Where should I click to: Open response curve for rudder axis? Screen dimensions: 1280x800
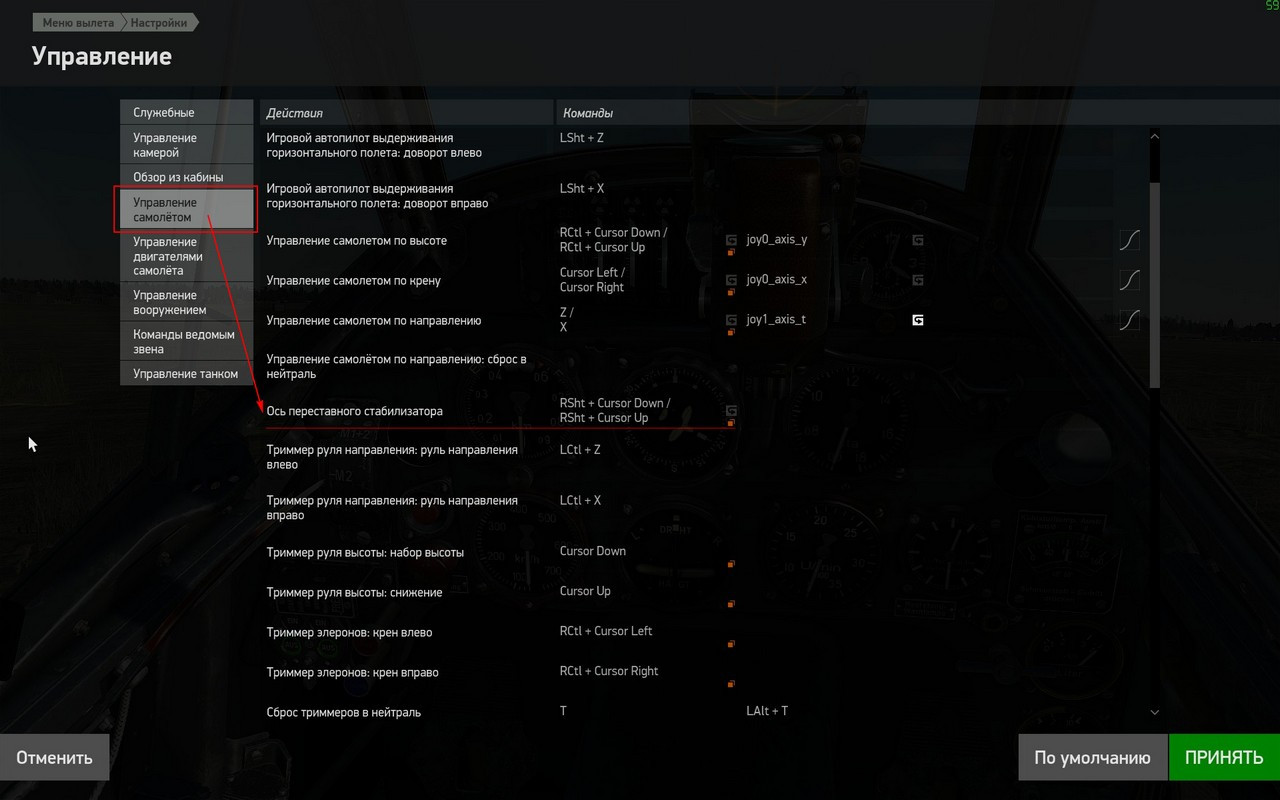[x=1129, y=321]
